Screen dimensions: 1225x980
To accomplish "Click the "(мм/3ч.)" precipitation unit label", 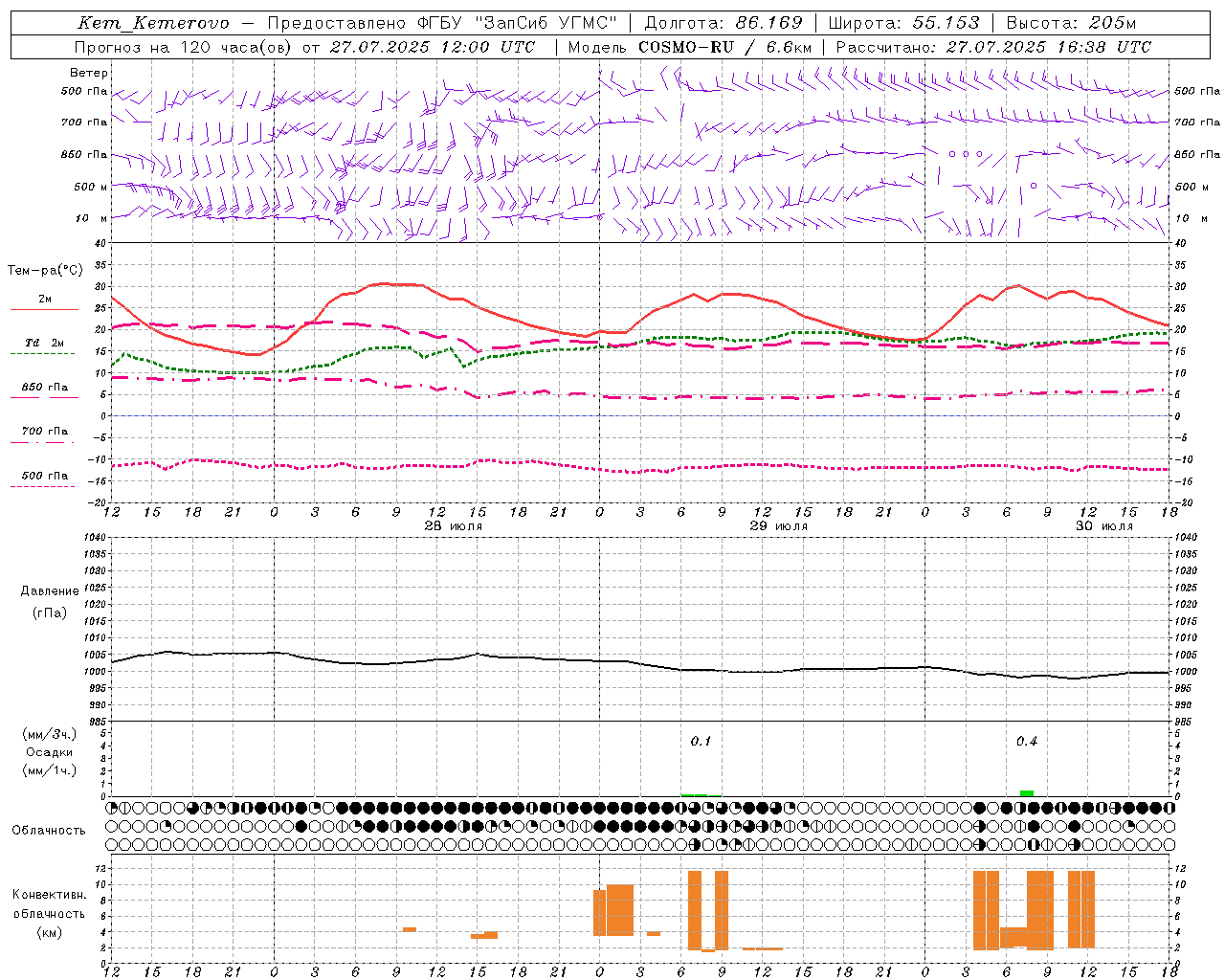I will (x=50, y=734).
